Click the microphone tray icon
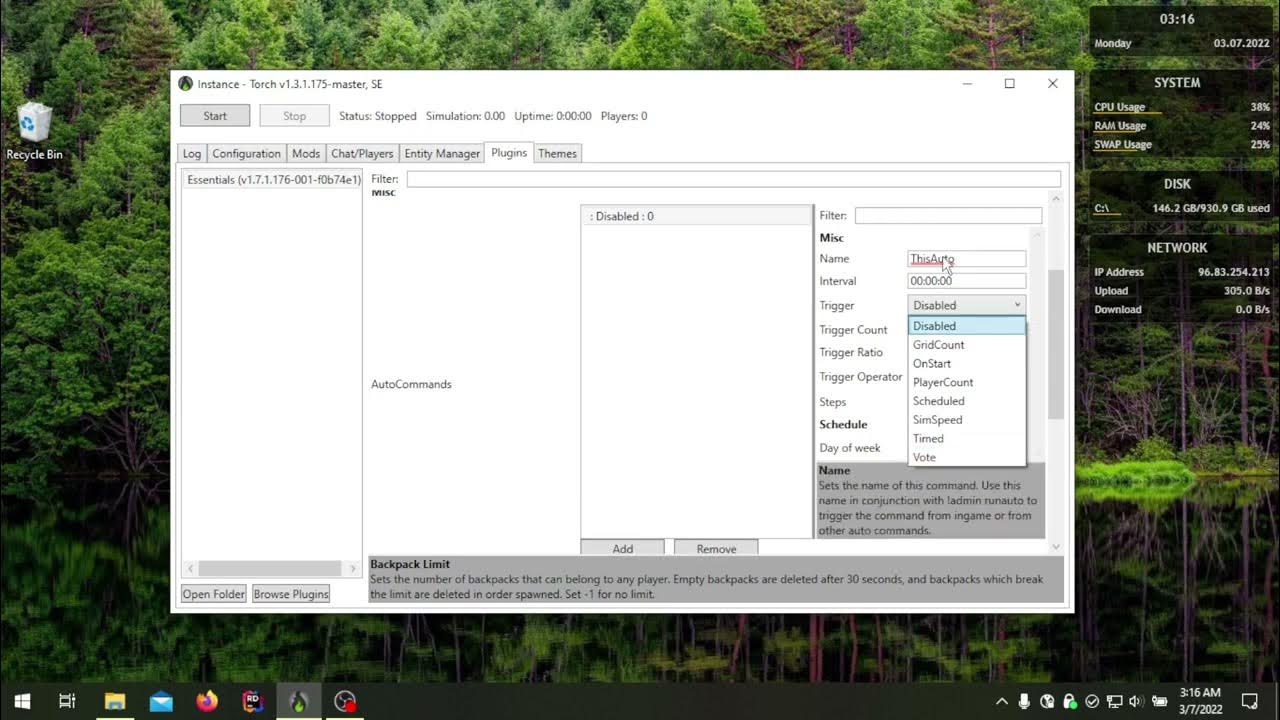This screenshot has width=1280, height=720. click(x=1025, y=701)
